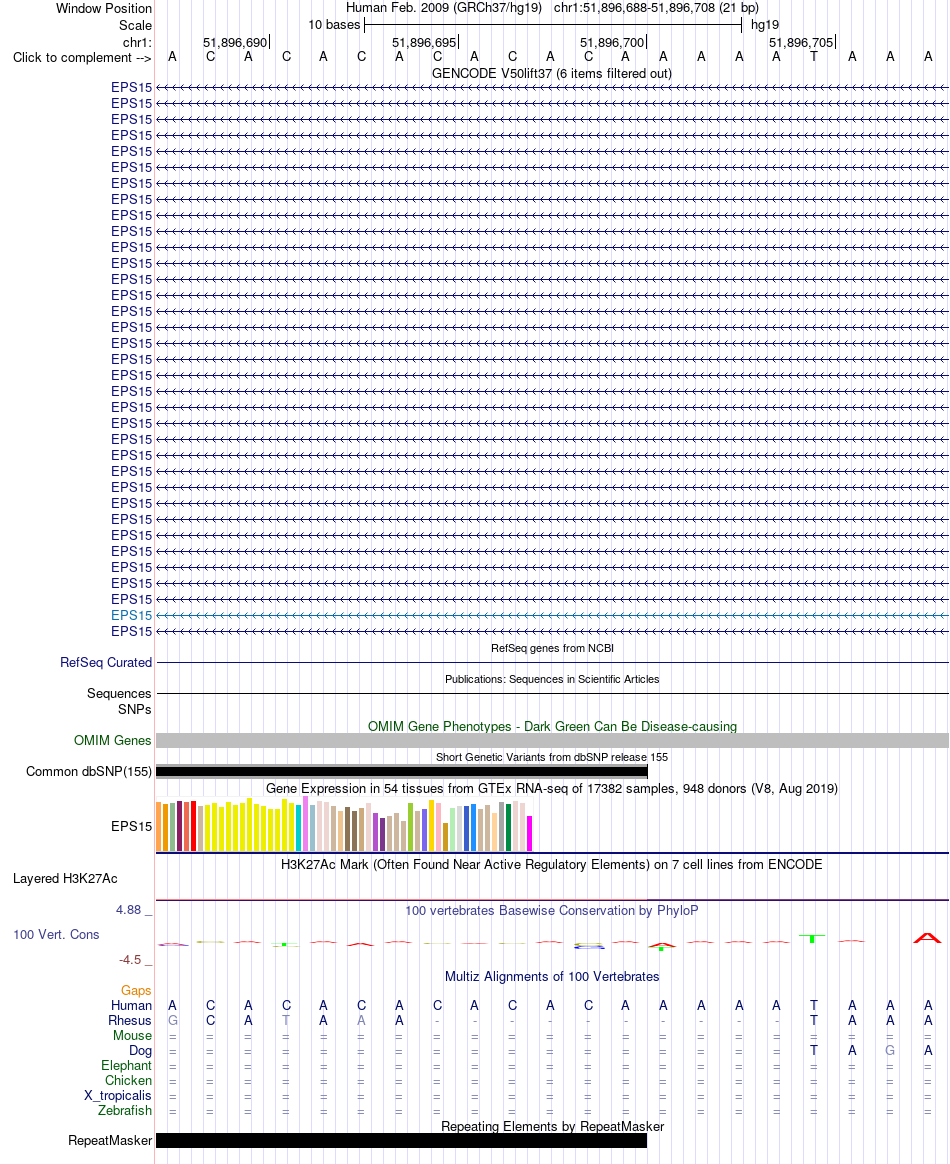Click the Layered H3K27Ac track label
950x1164 pixels.
coord(65,879)
